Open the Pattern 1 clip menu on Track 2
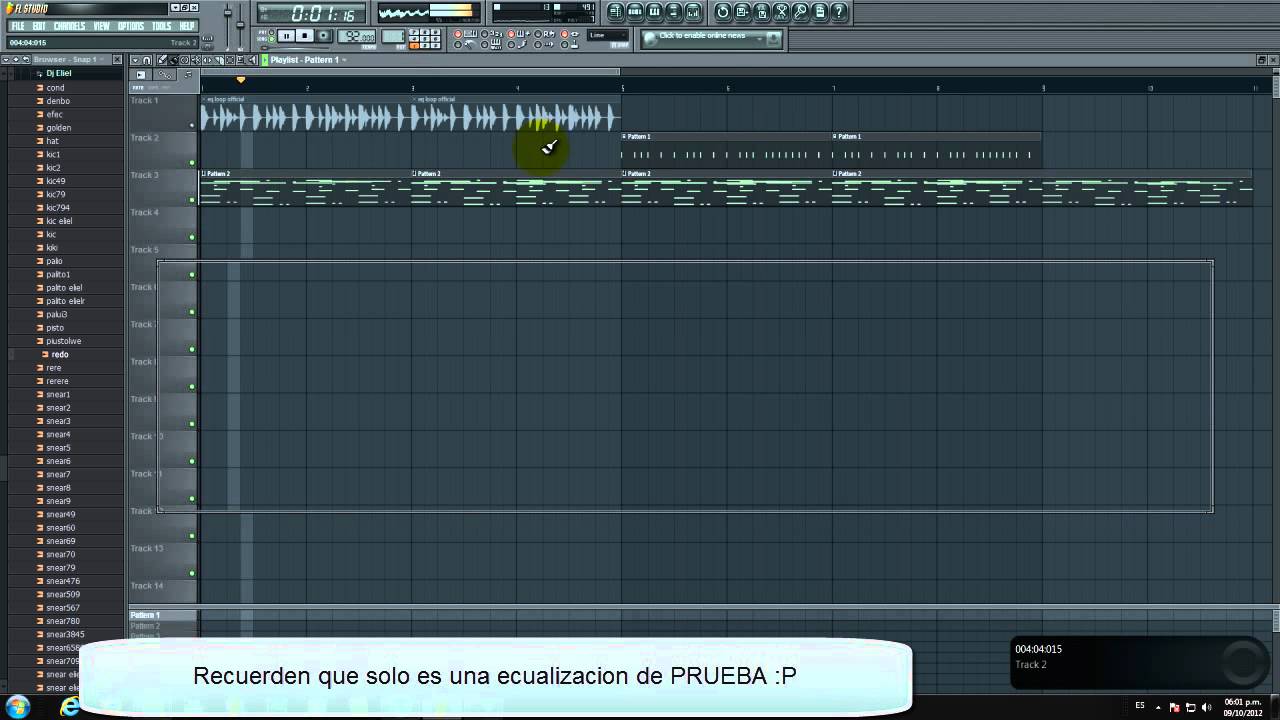 tap(624, 136)
